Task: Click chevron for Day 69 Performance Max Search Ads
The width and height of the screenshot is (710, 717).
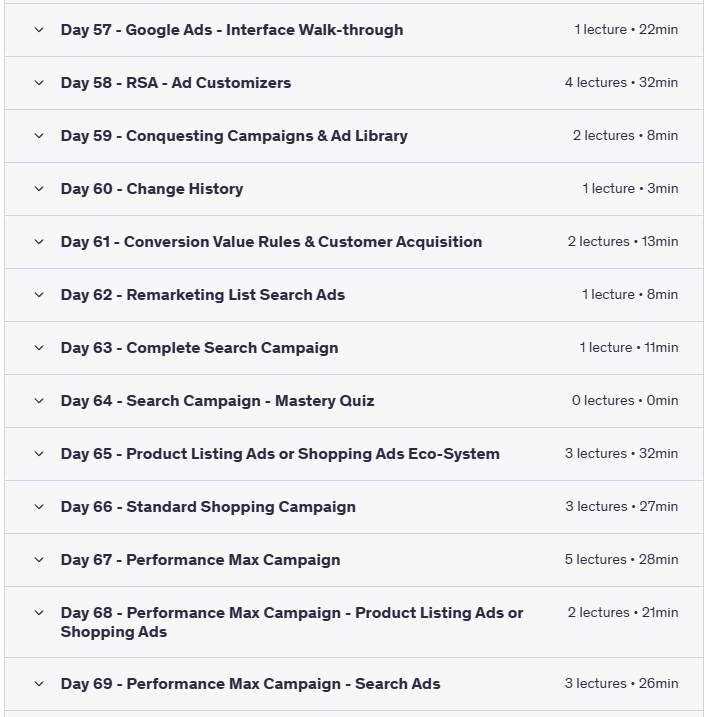Action: [39, 684]
